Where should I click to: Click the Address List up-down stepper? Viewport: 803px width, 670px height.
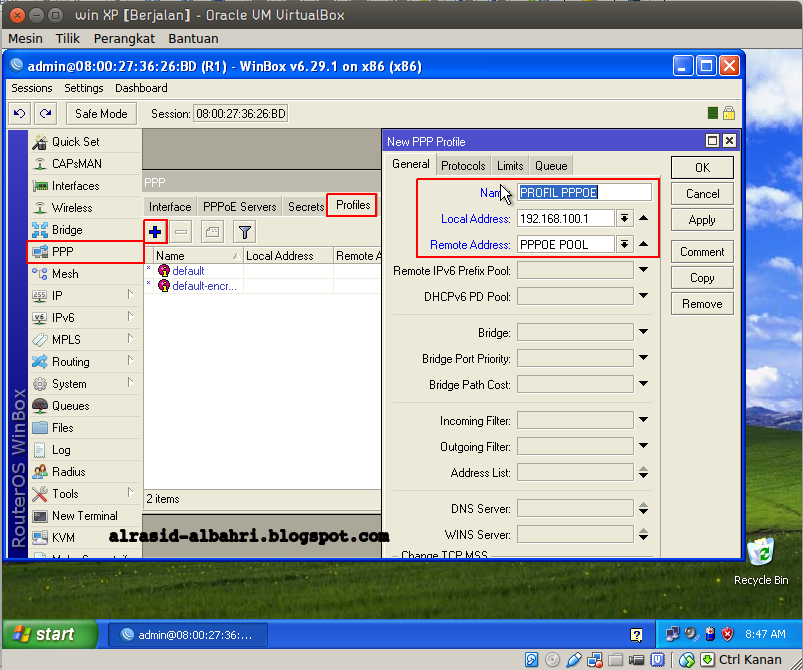[x=644, y=473]
